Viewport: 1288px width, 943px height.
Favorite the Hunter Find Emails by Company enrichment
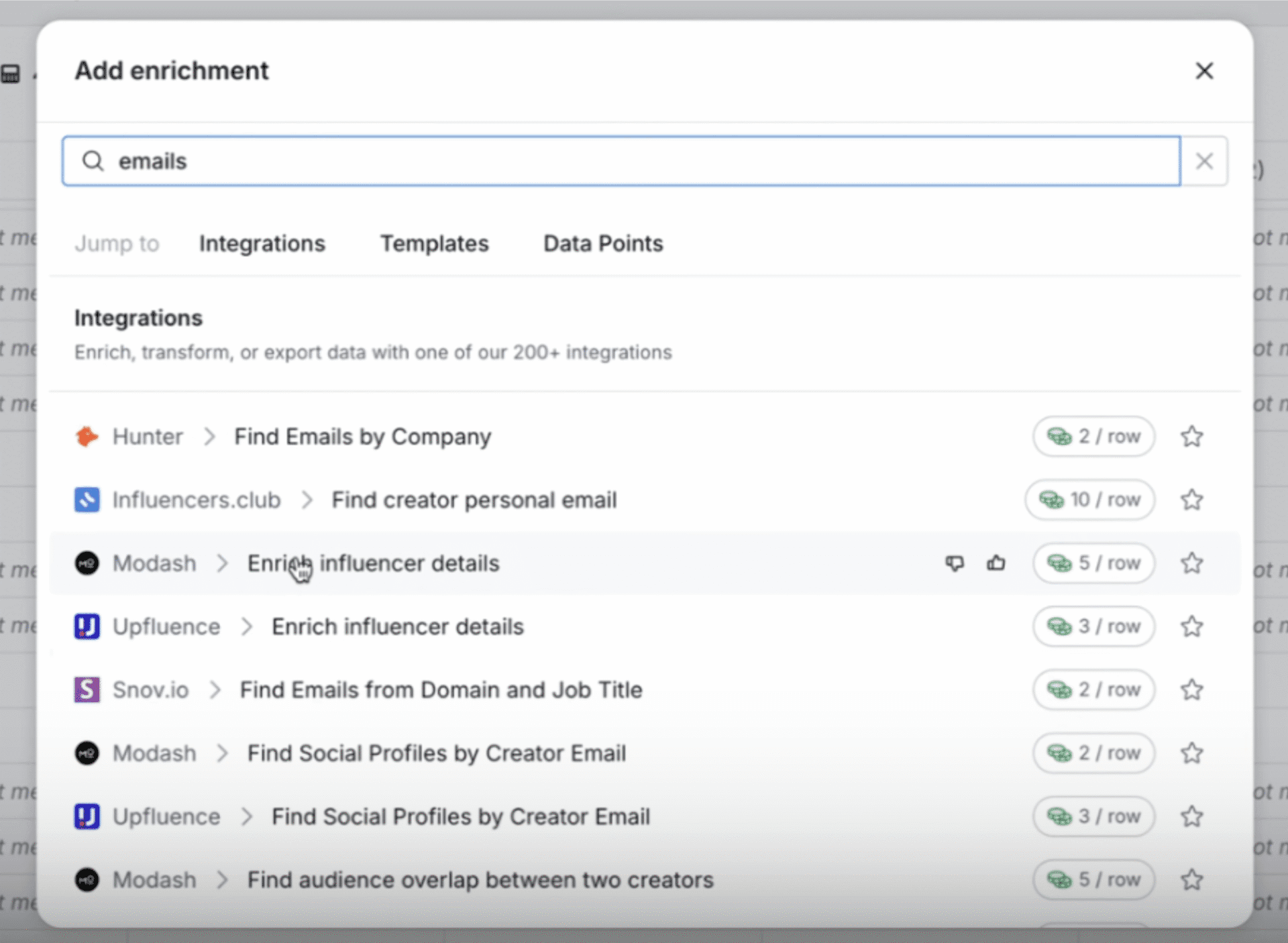1192,437
